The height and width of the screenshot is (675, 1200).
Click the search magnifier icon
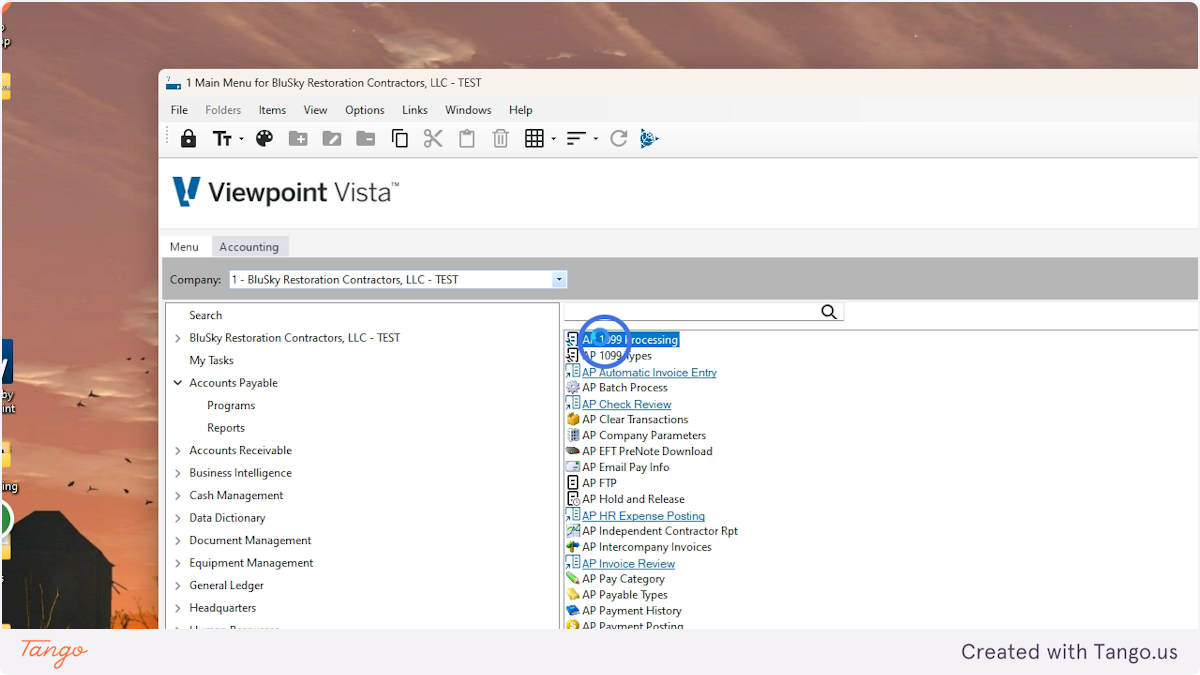click(829, 312)
